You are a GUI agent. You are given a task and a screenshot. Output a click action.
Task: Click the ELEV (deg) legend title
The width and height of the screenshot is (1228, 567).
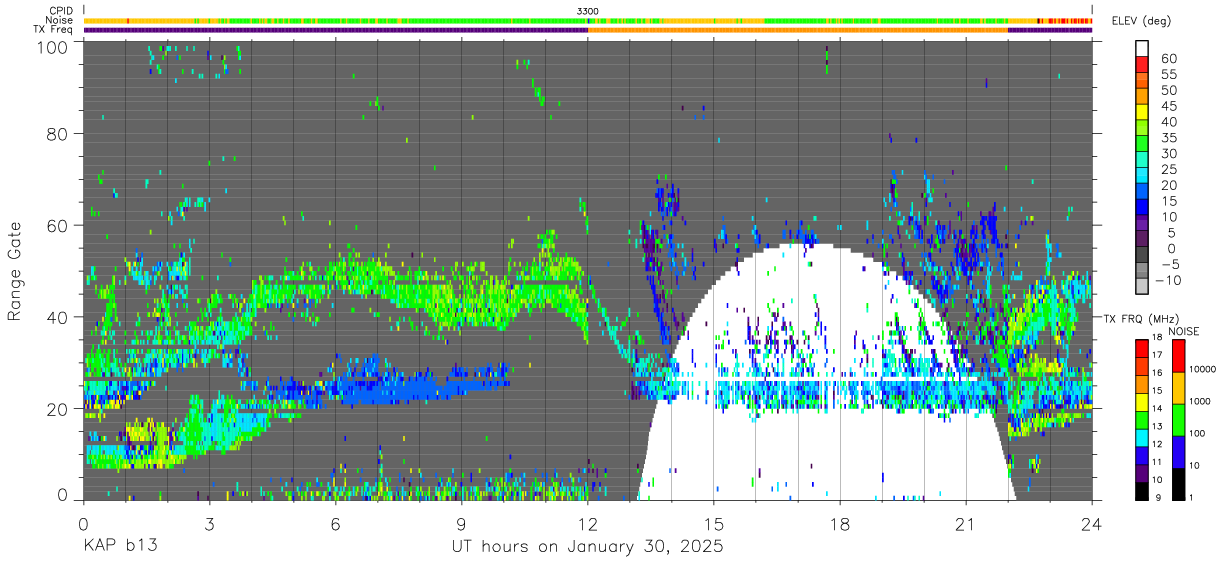[x=1141, y=20]
